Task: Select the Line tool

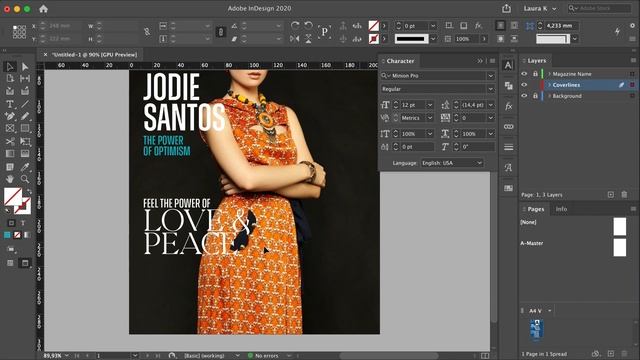Action: pos(25,104)
